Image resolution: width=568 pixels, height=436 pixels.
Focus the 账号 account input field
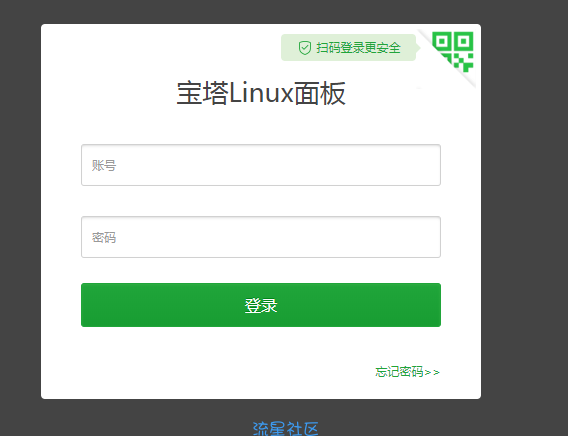coord(261,165)
